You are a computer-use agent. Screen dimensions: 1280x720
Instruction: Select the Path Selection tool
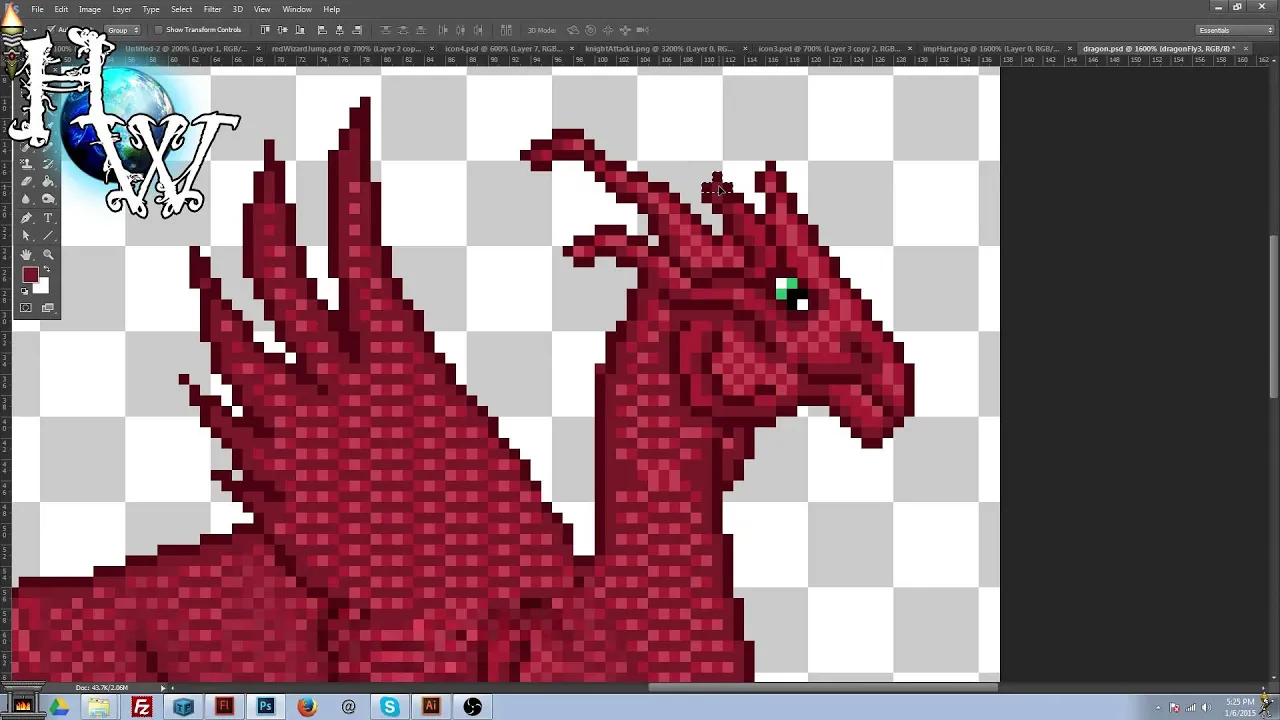coord(26,235)
